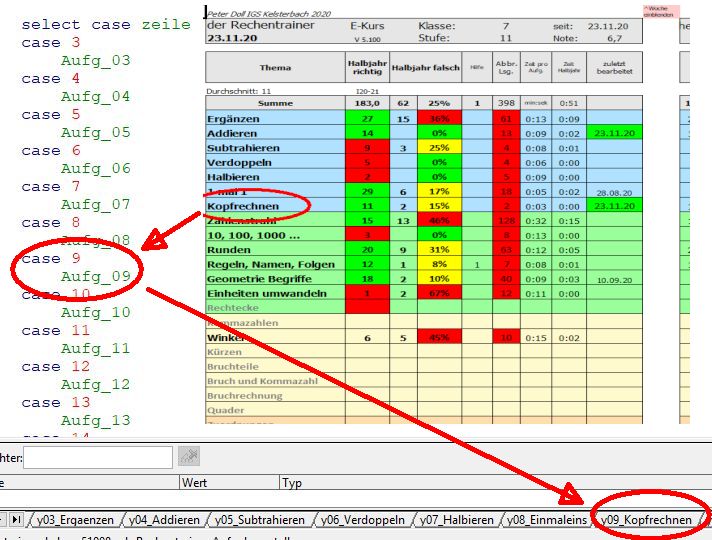The height and width of the screenshot is (540, 712).
Task: Click the 'Thema' table header
Action: pyautogui.click(x=275, y=68)
